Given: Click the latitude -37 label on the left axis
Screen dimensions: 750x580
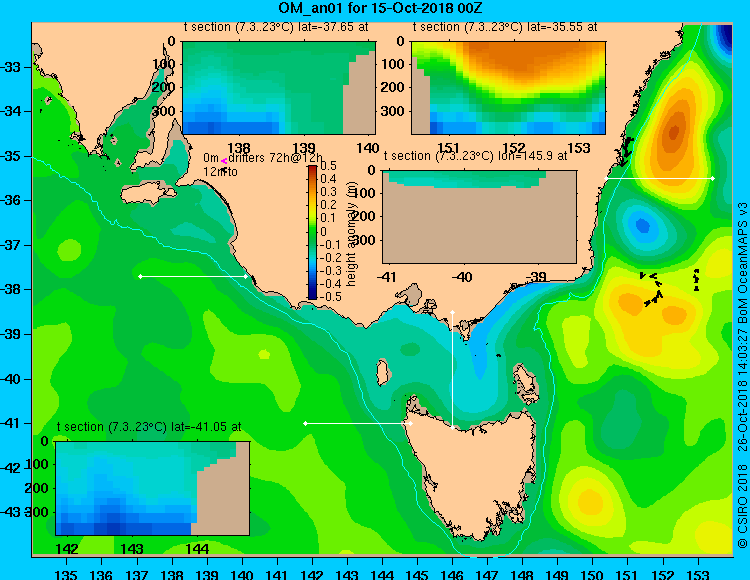Looking at the screenshot, I should coord(11,245).
